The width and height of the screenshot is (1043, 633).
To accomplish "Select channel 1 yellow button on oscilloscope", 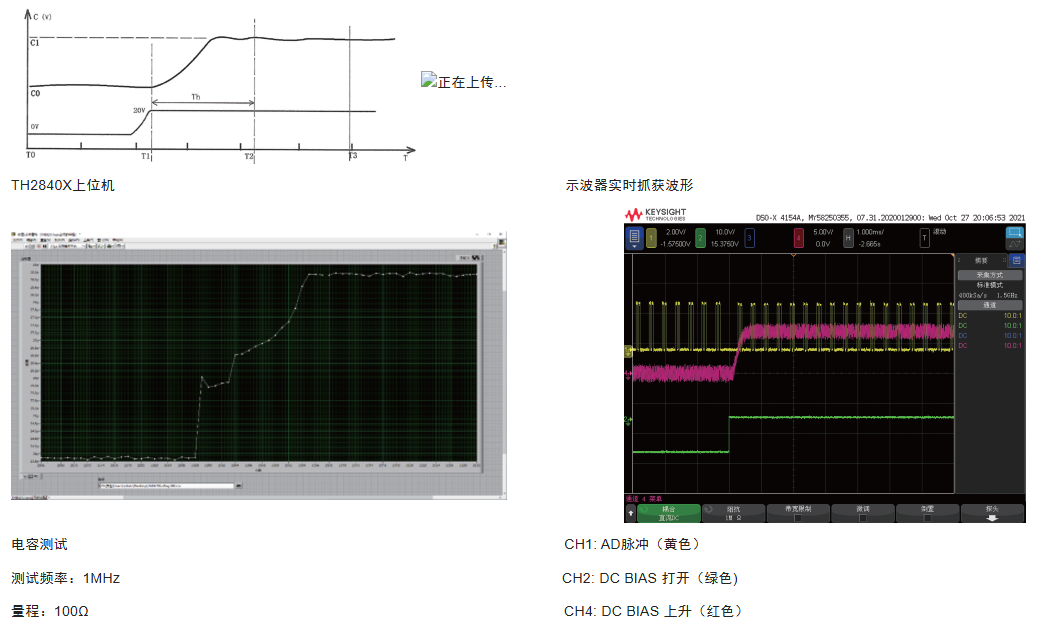I will [651, 238].
